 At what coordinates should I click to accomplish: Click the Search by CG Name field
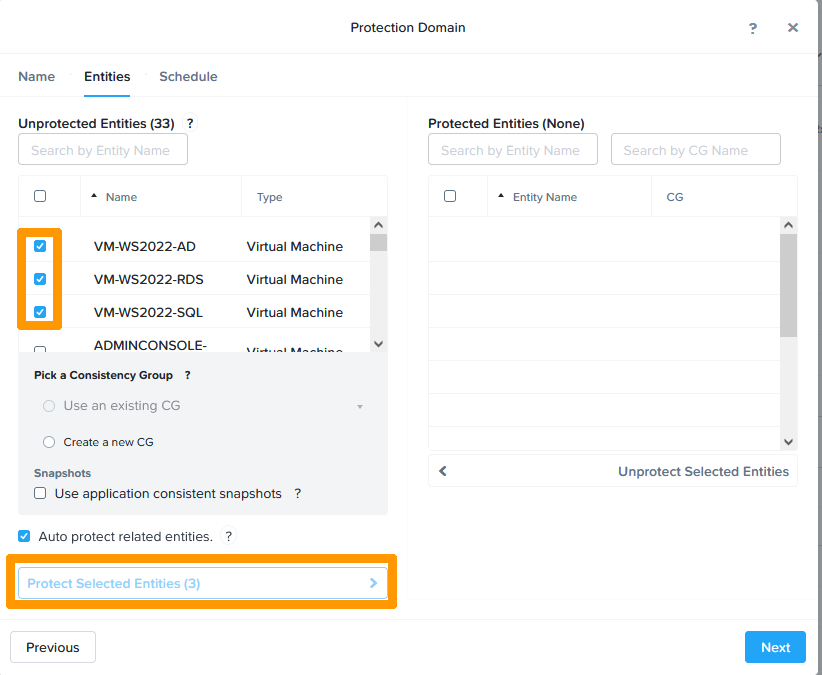click(x=695, y=150)
